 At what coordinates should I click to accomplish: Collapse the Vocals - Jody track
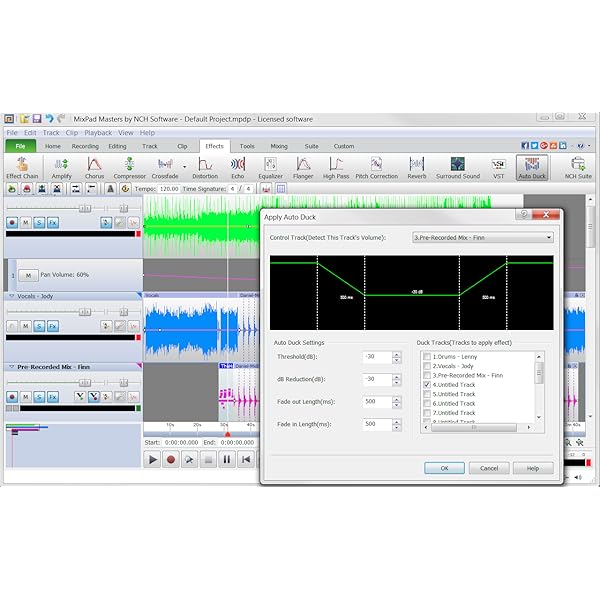pyautogui.click(x=11, y=296)
